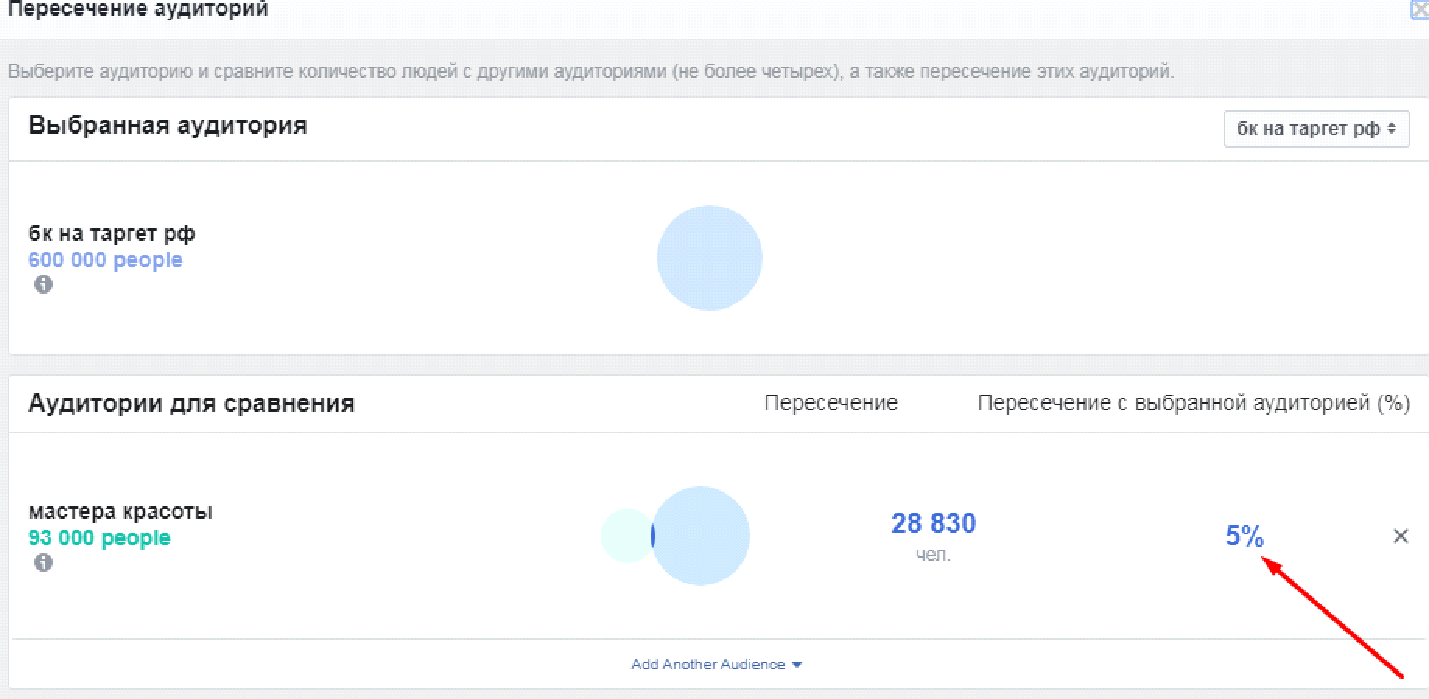Select the 28 830 overlap count
The height and width of the screenshot is (699, 1429).
point(933,523)
